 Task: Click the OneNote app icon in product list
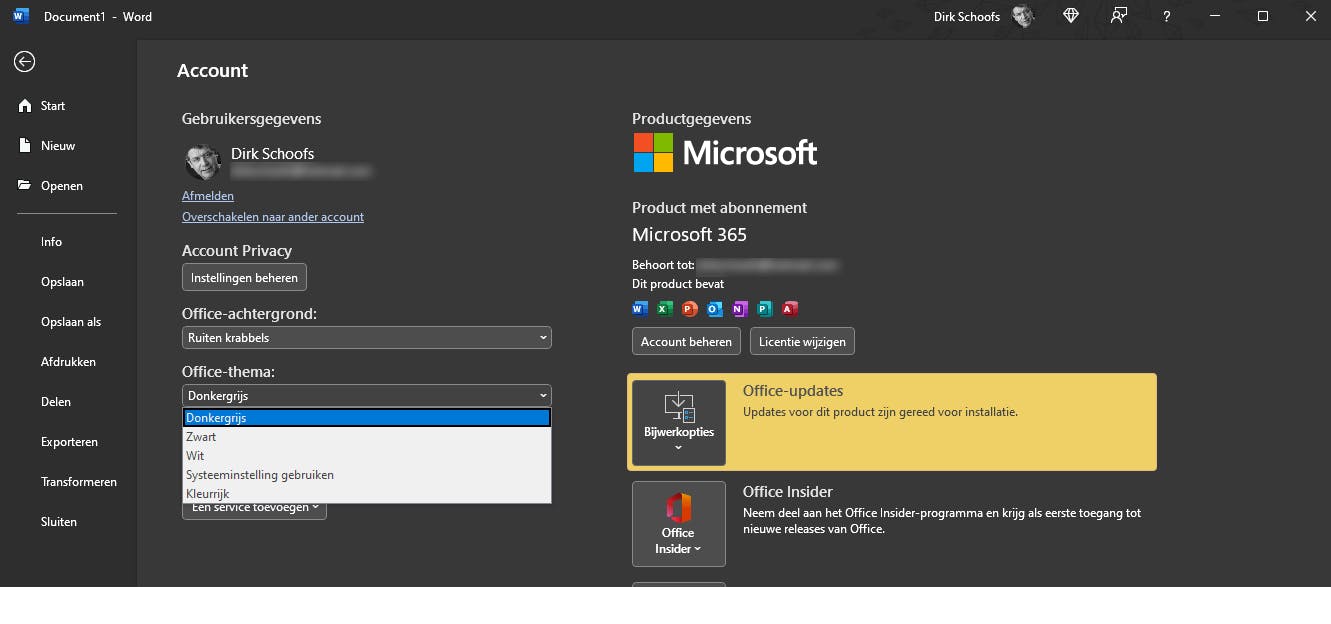coord(740,309)
